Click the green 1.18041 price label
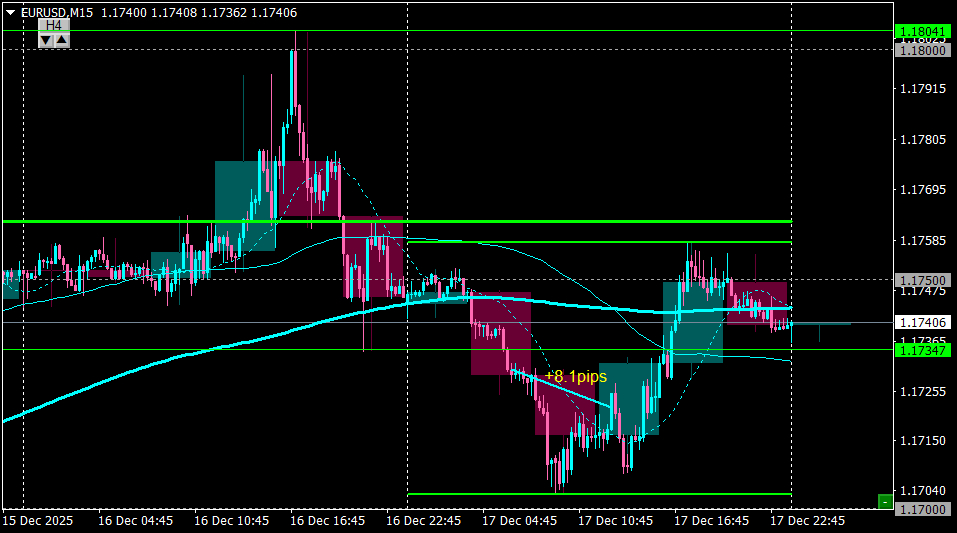This screenshot has width=957, height=533. (923, 31)
